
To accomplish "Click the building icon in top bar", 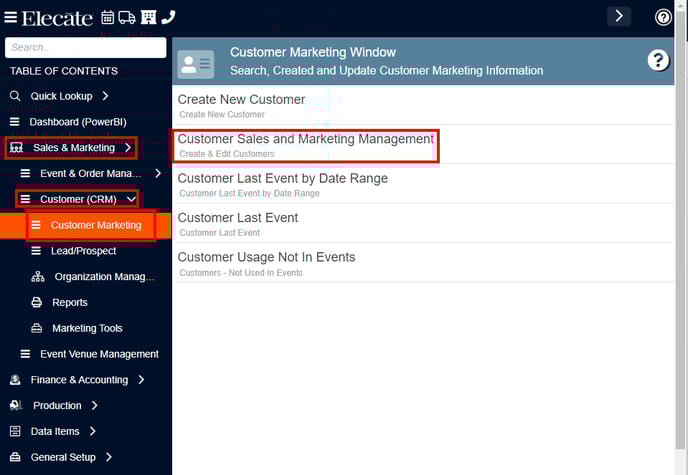I will point(148,18).
